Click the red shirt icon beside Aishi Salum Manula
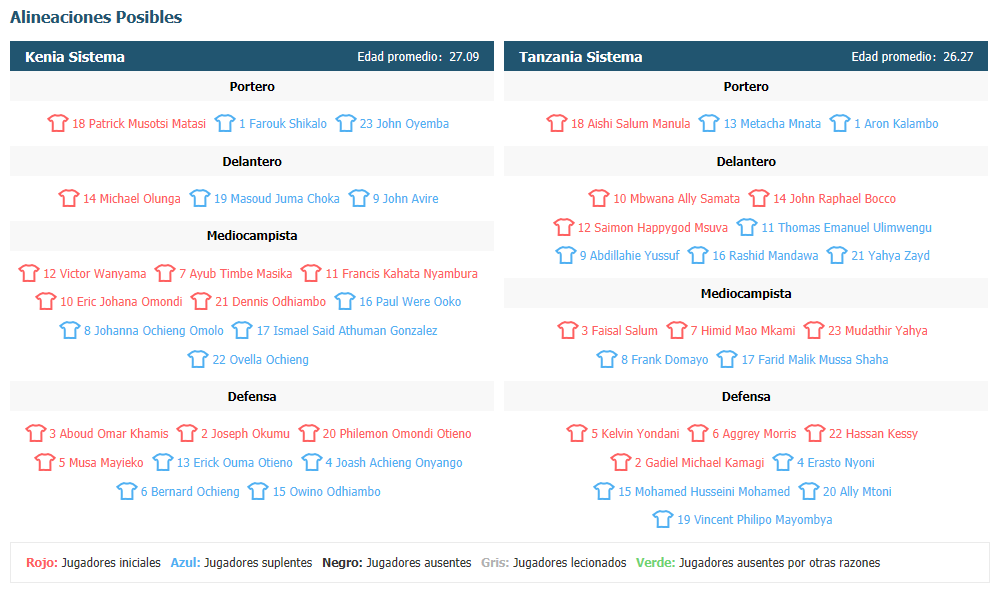The image size is (997, 591). pos(557,123)
